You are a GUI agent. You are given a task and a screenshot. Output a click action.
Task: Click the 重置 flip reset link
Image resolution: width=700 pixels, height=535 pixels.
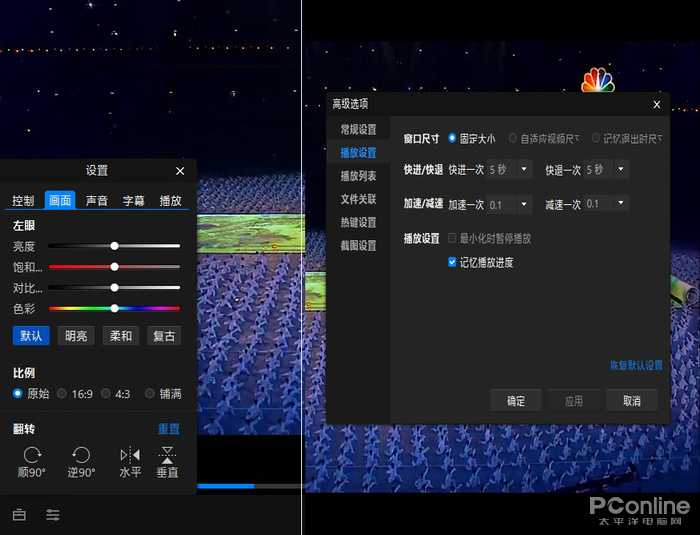coord(169,429)
